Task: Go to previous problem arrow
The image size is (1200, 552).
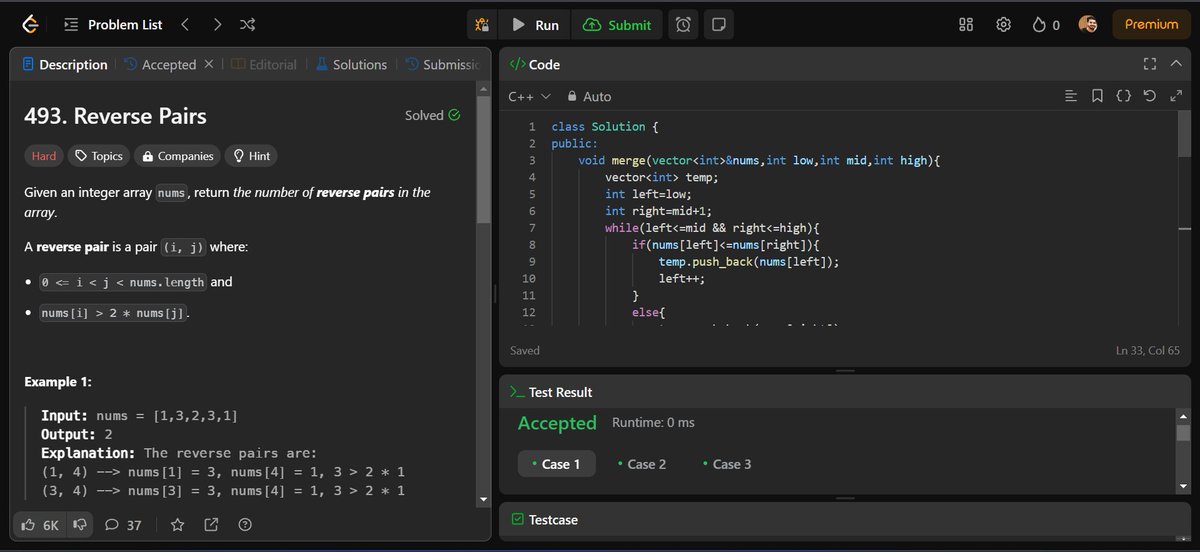Action: pyautogui.click(x=185, y=24)
